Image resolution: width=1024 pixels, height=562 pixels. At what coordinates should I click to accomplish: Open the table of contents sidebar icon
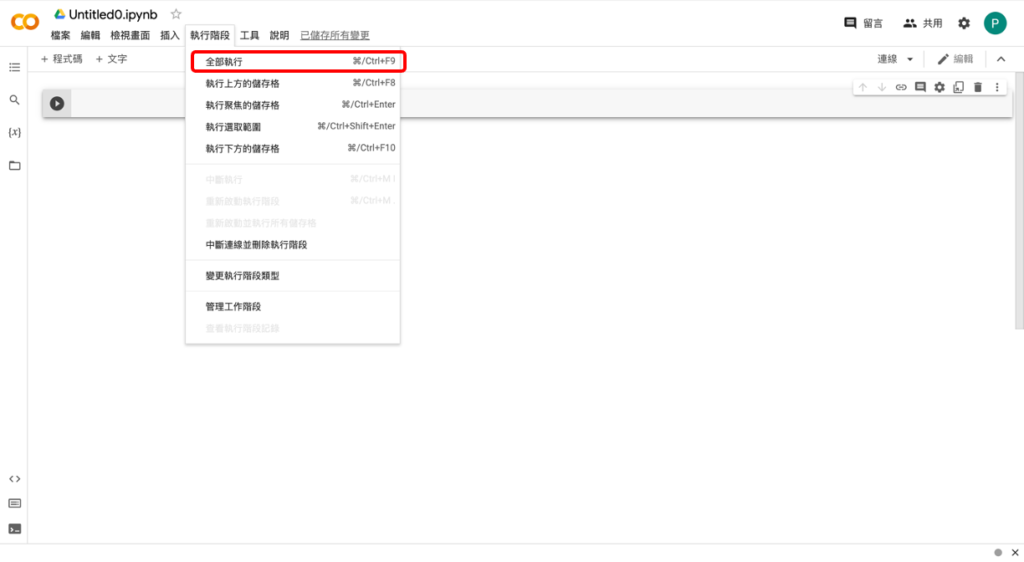14,67
